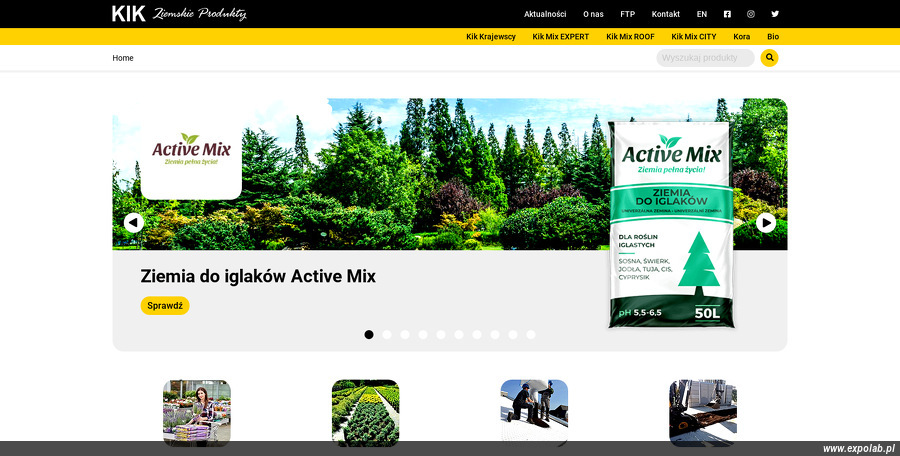Screen dimensions: 900x456
Task: Click the Active Mix 50L soil bag image
Action: coord(671,225)
